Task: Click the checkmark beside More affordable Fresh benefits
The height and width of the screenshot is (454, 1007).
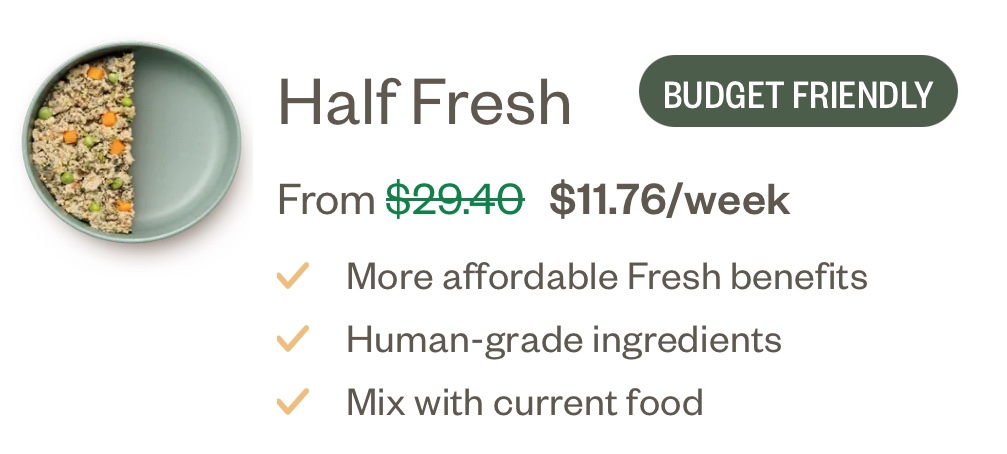Action: pyautogui.click(x=292, y=275)
